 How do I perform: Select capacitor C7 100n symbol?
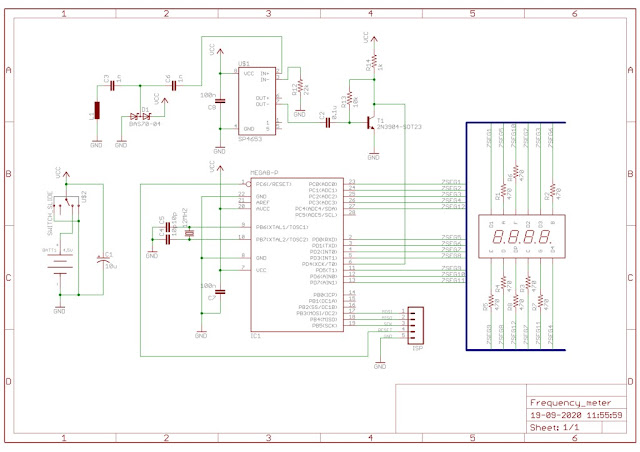pyautogui.click(x=220, y=292)
